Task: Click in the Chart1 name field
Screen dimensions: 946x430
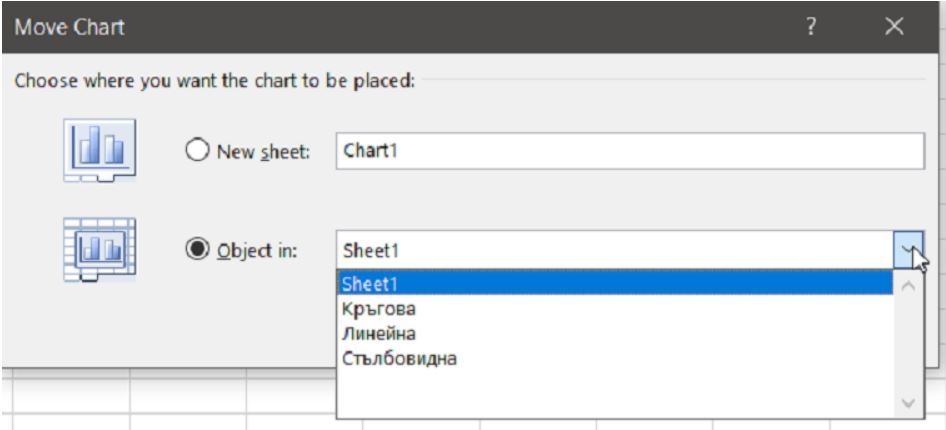Action: (628, 150)
